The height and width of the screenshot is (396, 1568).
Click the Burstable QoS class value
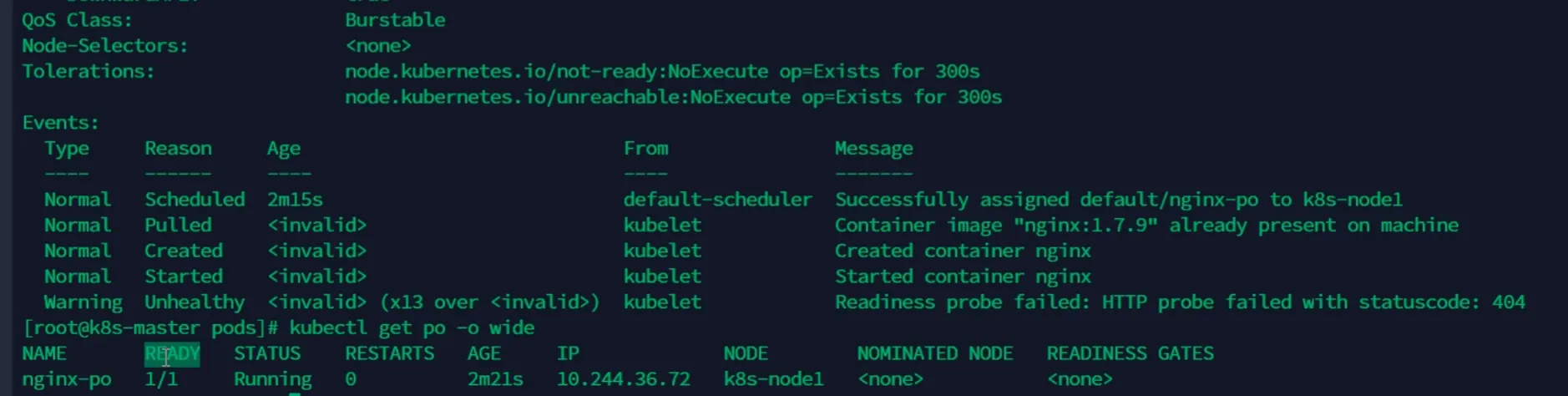point(395,20)
